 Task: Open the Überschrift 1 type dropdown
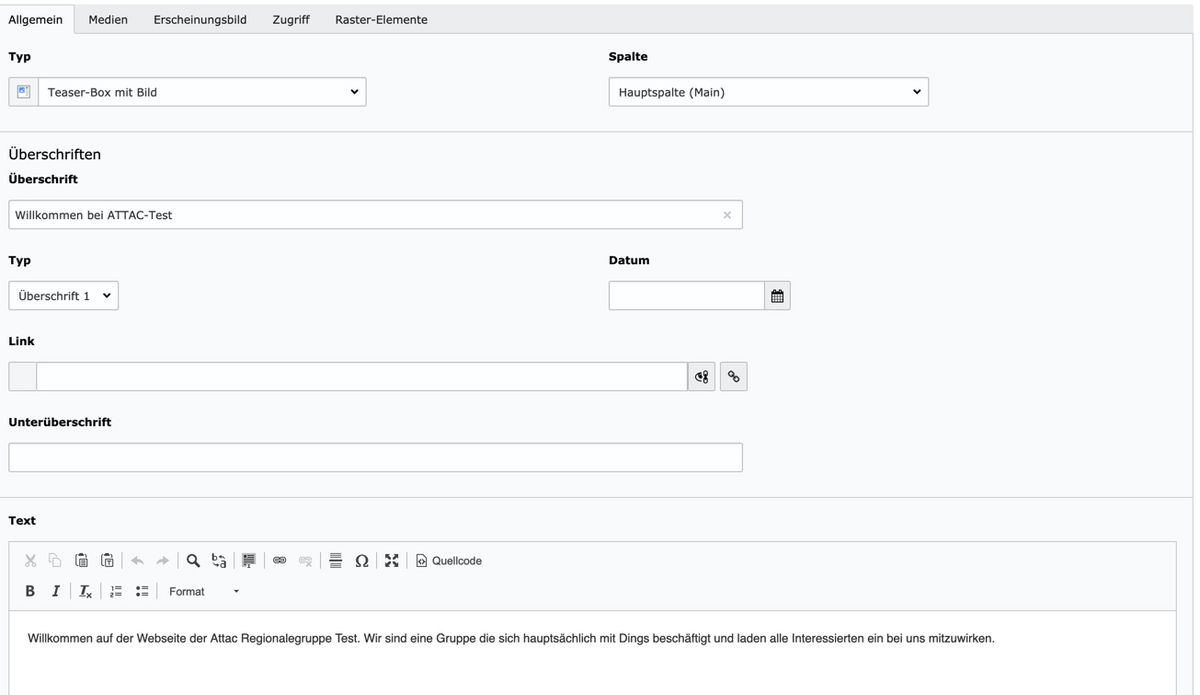pos(63,296)
